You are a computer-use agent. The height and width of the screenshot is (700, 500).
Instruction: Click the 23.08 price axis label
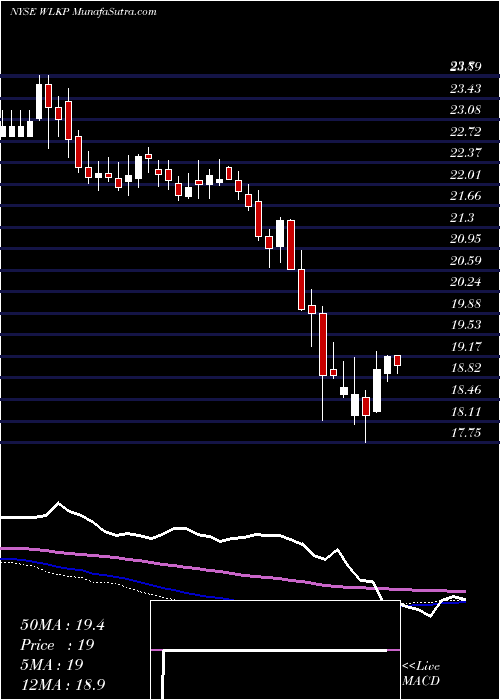tap(466, 110)
